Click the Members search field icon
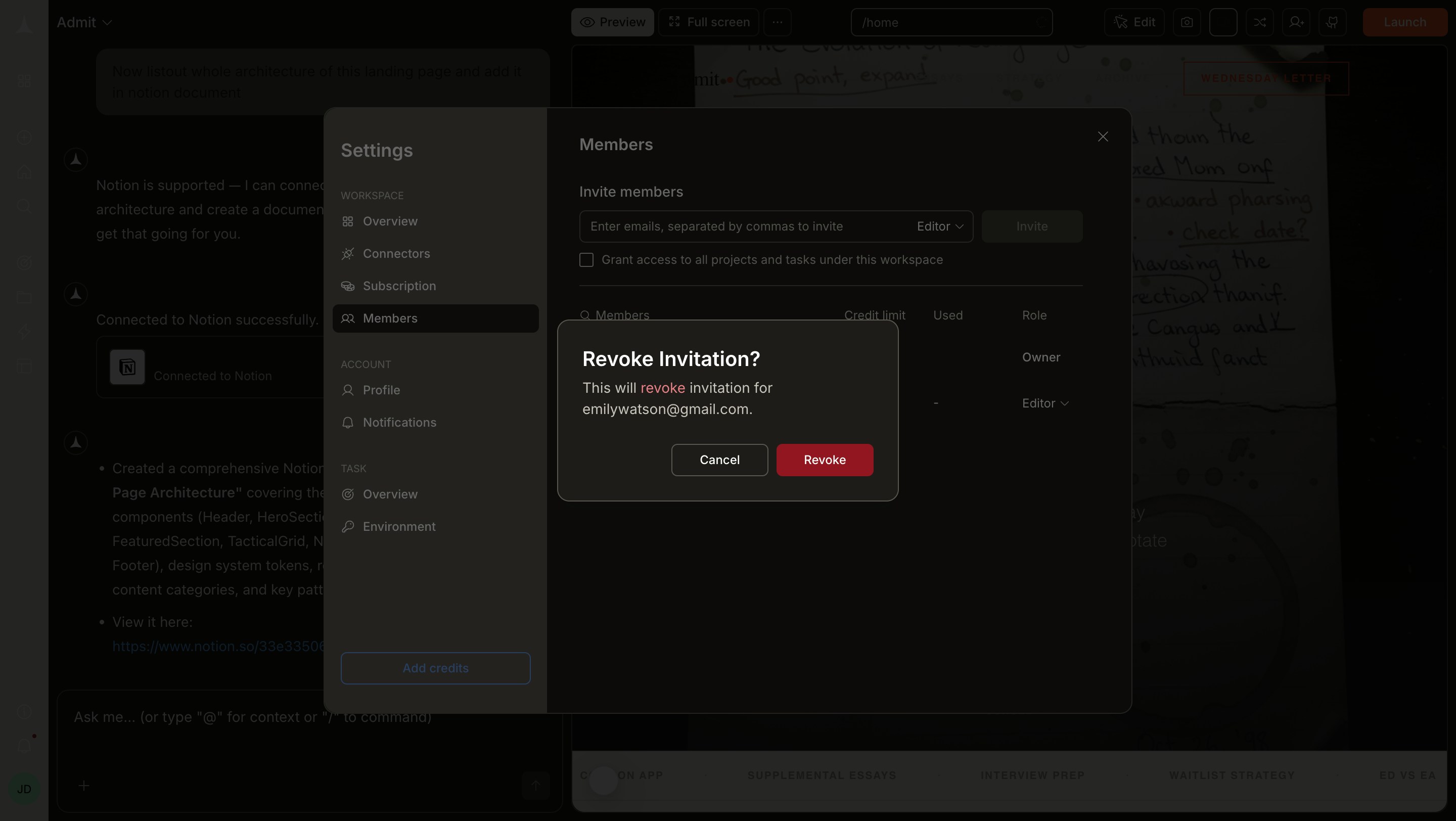 [585, 315]
